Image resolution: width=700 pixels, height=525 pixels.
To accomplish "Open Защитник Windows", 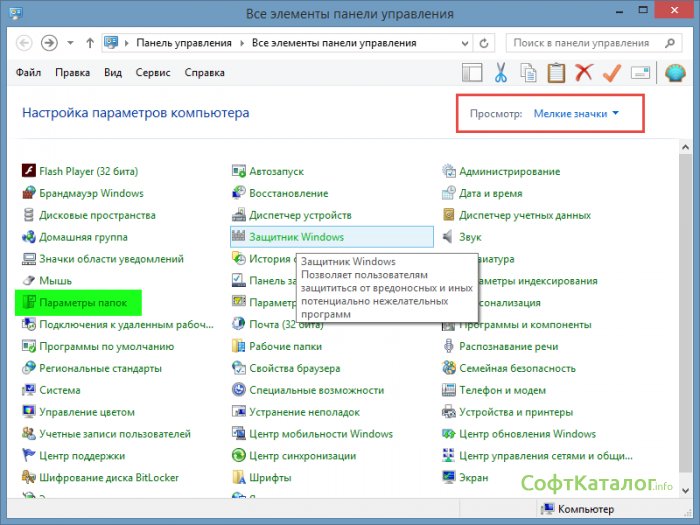I will (x=296, y=237).
